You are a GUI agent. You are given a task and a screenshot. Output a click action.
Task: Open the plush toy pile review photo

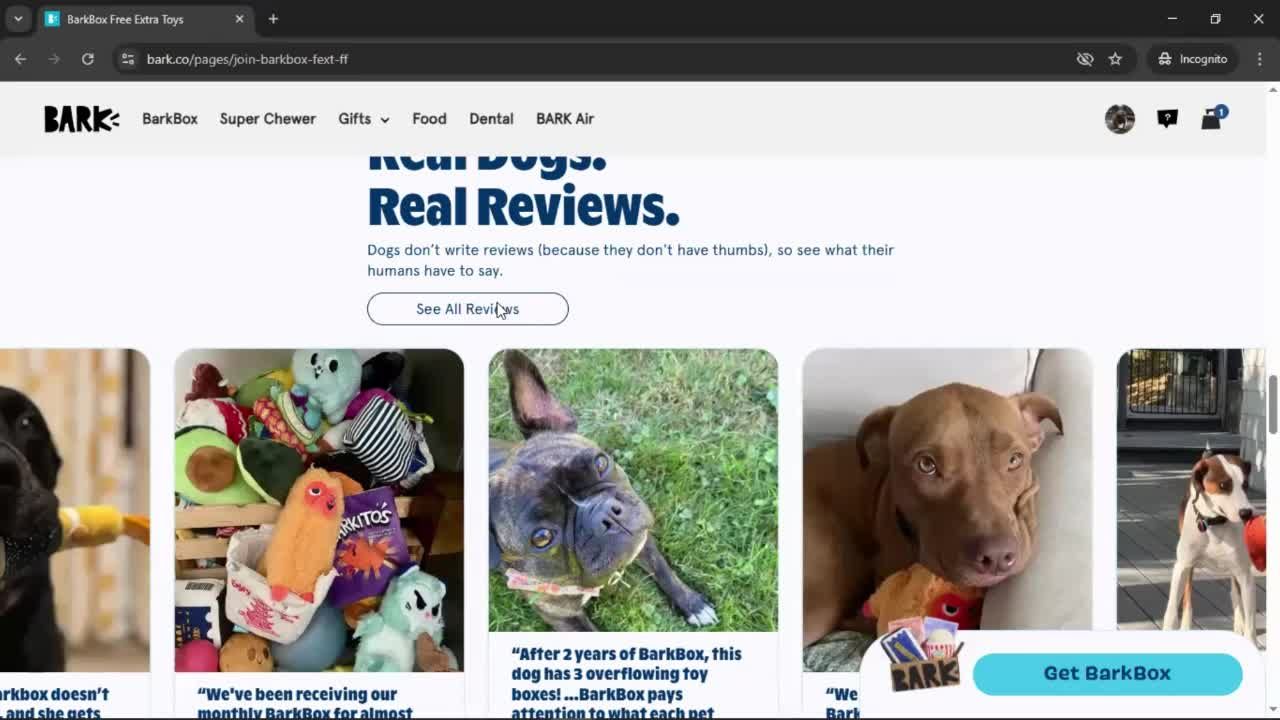(x=319, y=510)
